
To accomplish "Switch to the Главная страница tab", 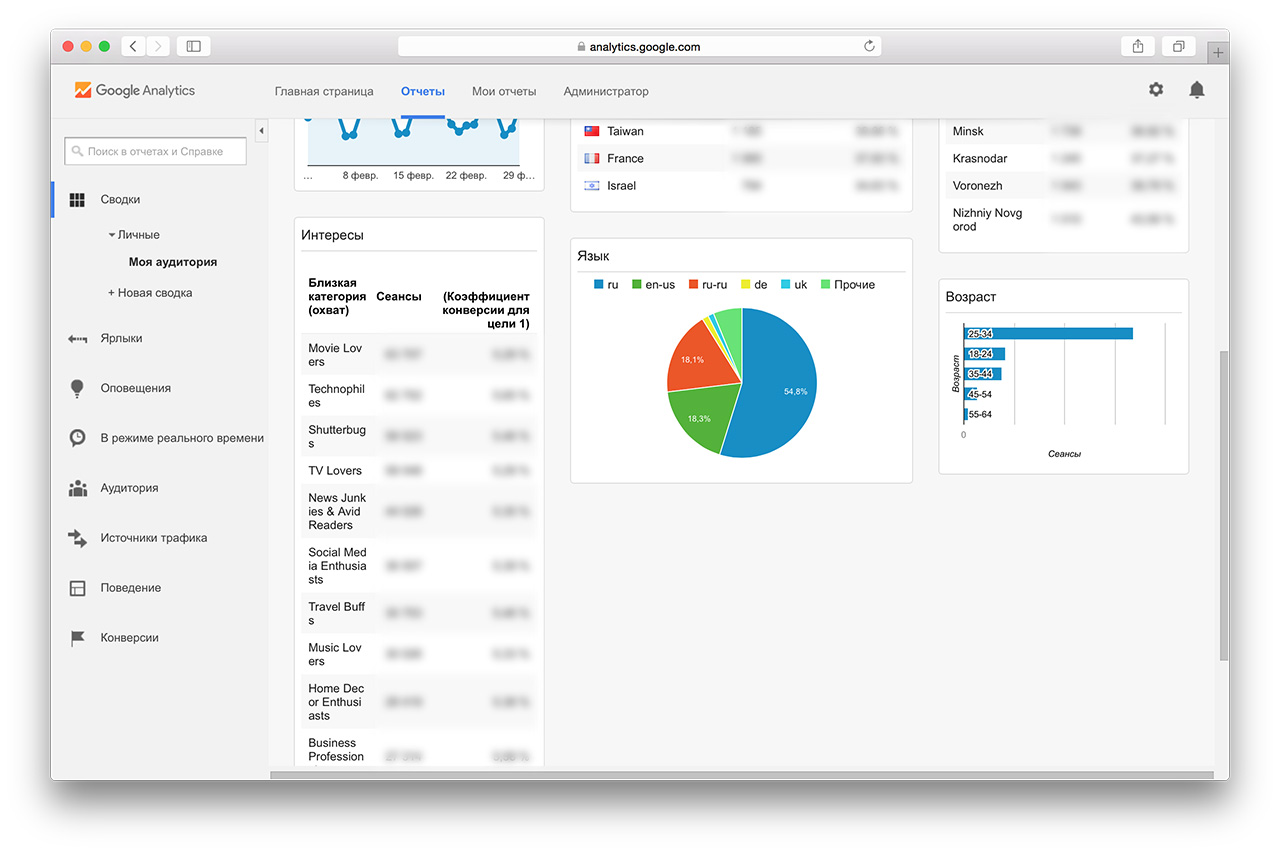I will [x=324, y=91].
